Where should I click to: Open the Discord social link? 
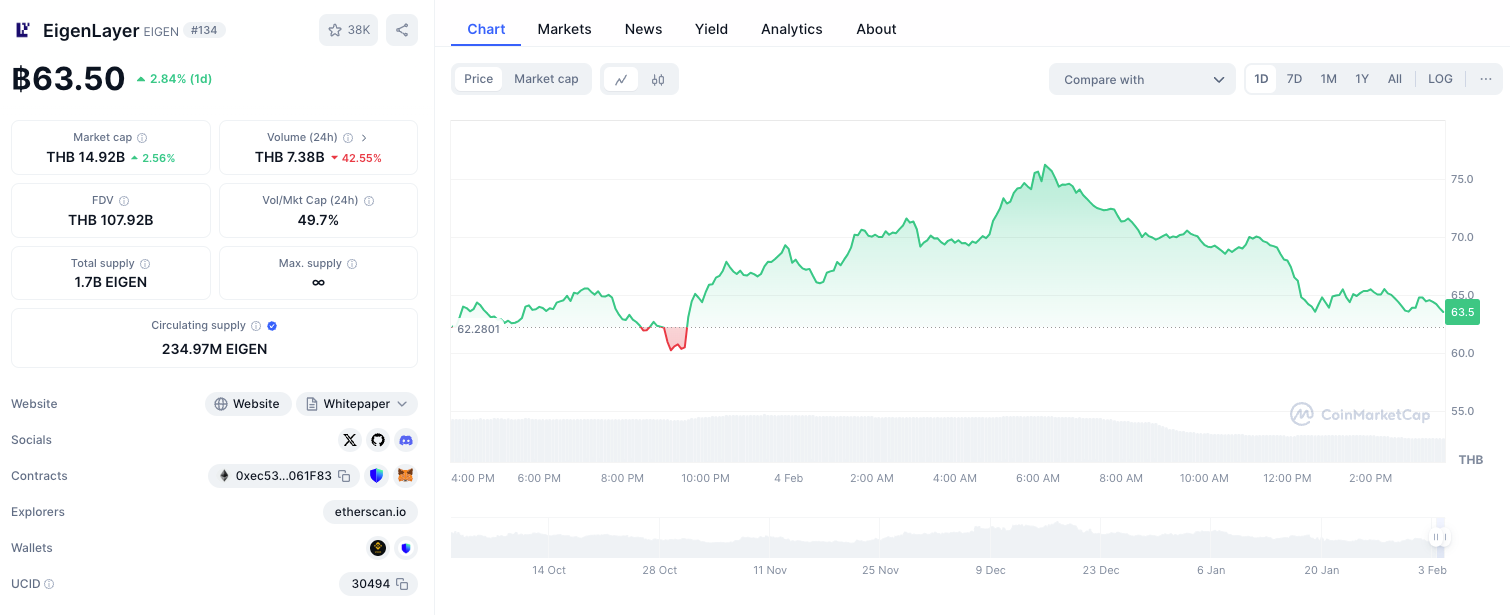[405, 440]
